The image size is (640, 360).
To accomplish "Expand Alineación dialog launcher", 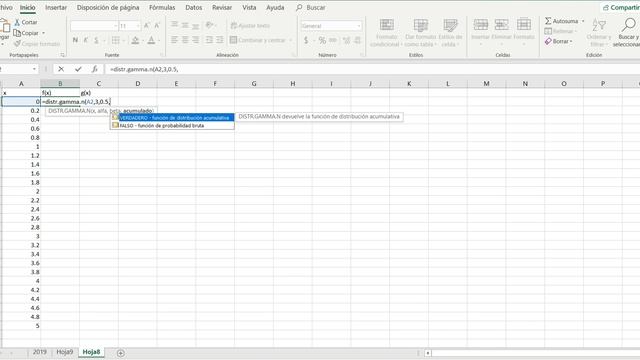I will point(293,55).
